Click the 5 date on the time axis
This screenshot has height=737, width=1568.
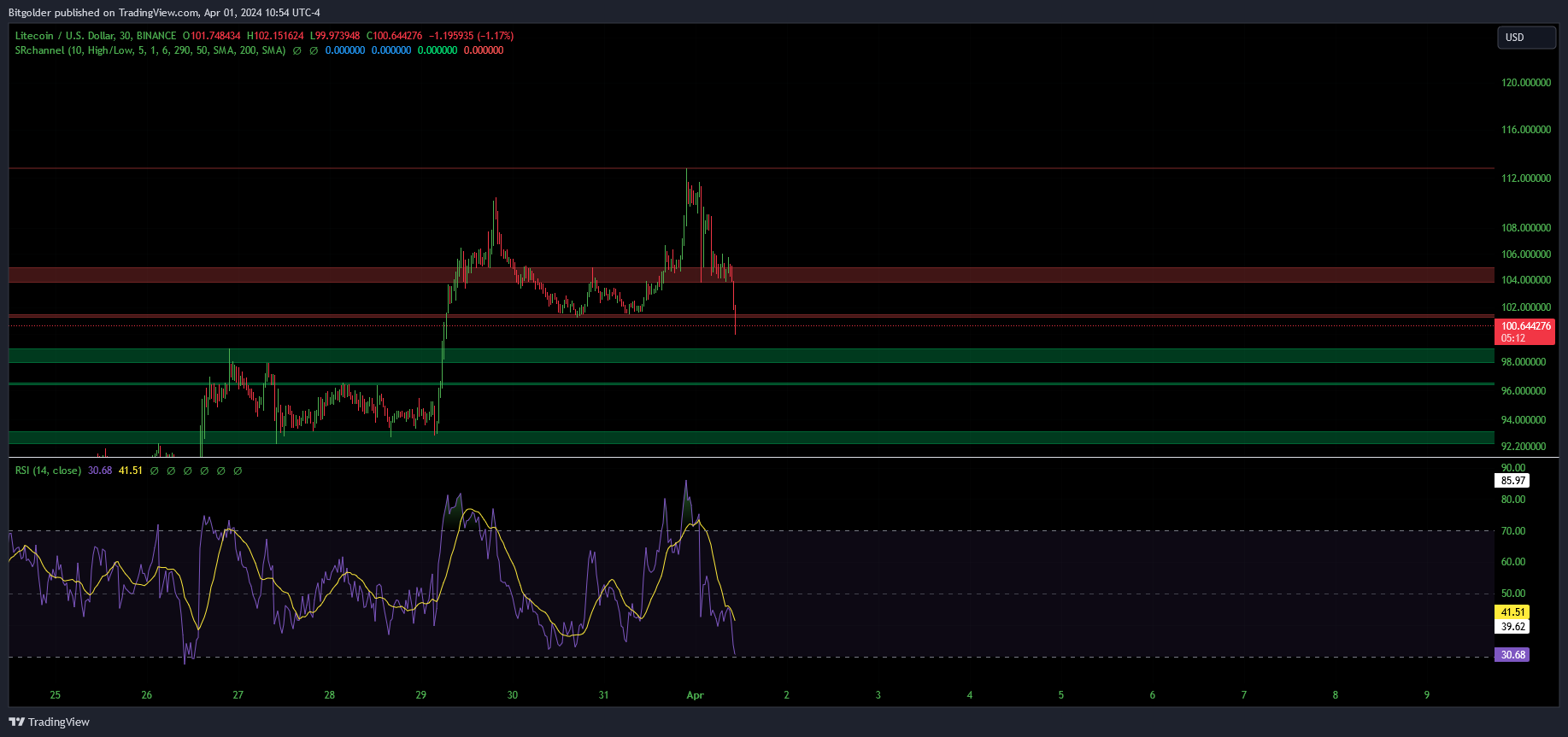tap(1061, 695)
